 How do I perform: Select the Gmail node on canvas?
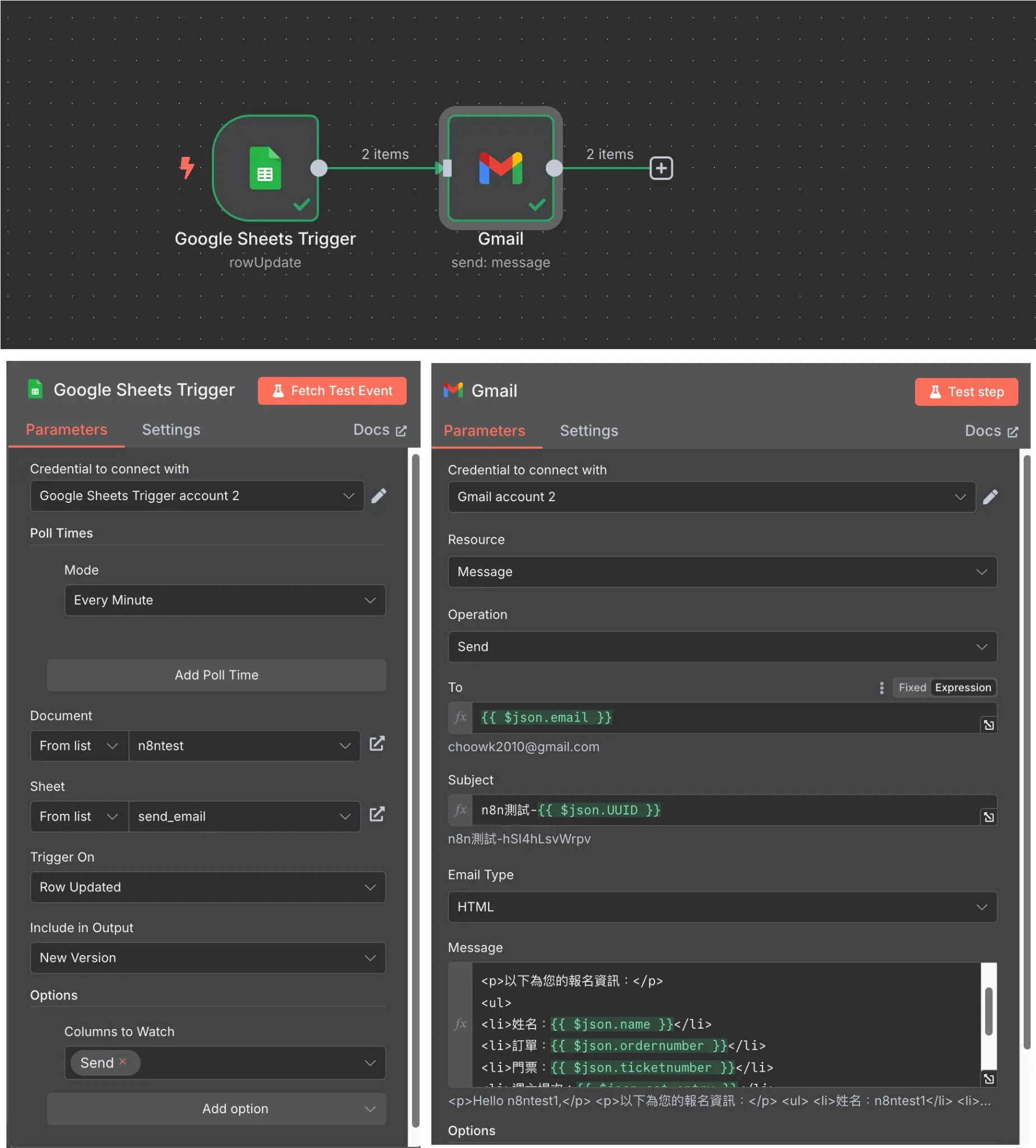[500, 168]
